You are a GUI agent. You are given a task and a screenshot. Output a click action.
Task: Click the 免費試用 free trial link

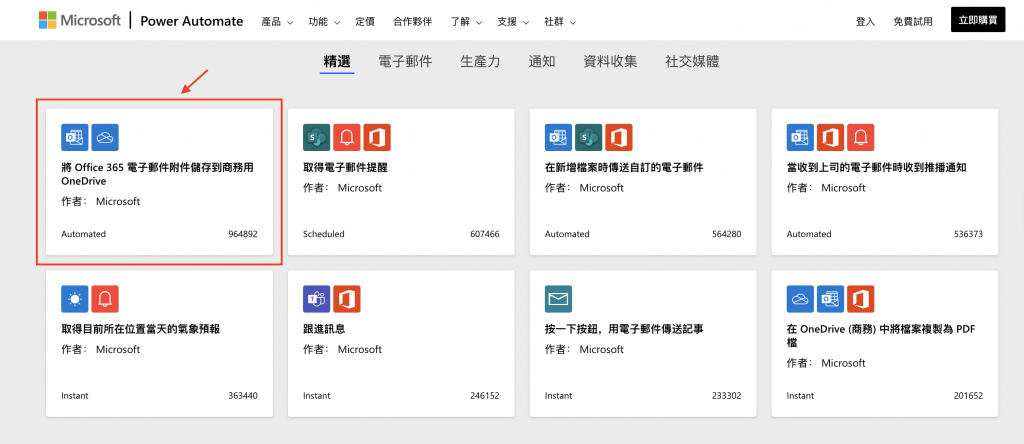point(913,22)
